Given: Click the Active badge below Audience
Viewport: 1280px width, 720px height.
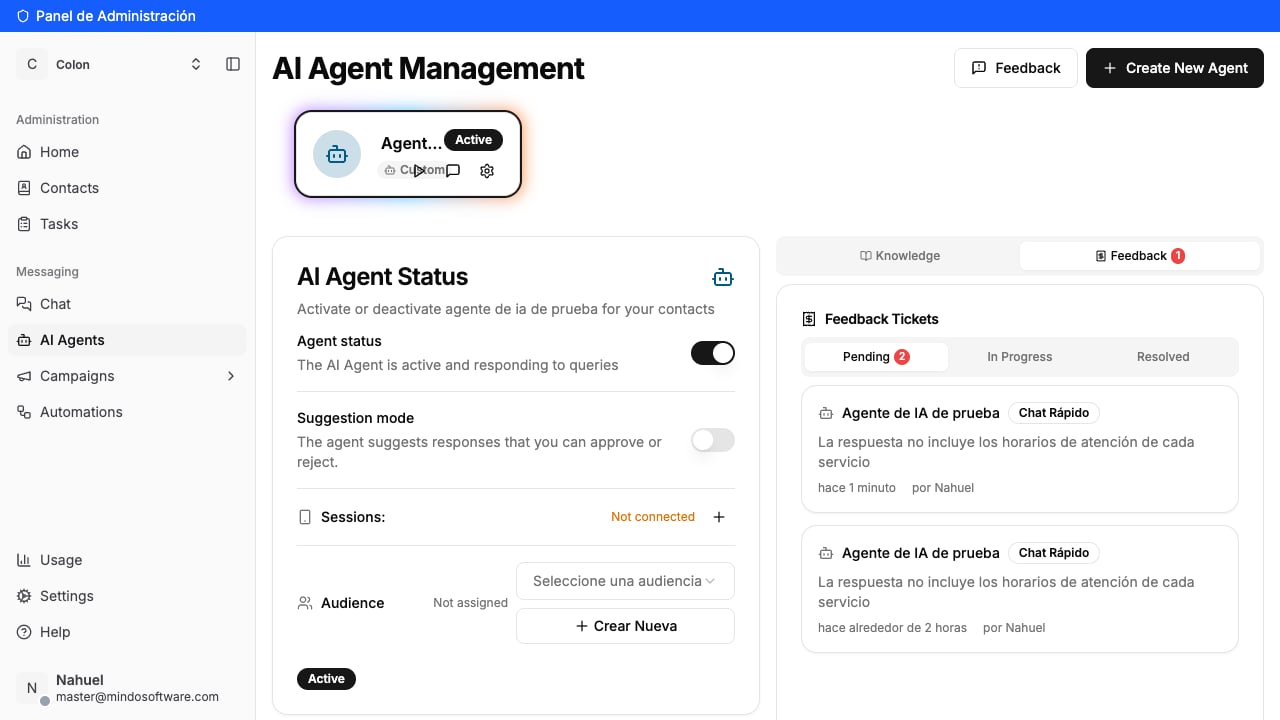Looking at the screenshot, I should coord(326,679).
